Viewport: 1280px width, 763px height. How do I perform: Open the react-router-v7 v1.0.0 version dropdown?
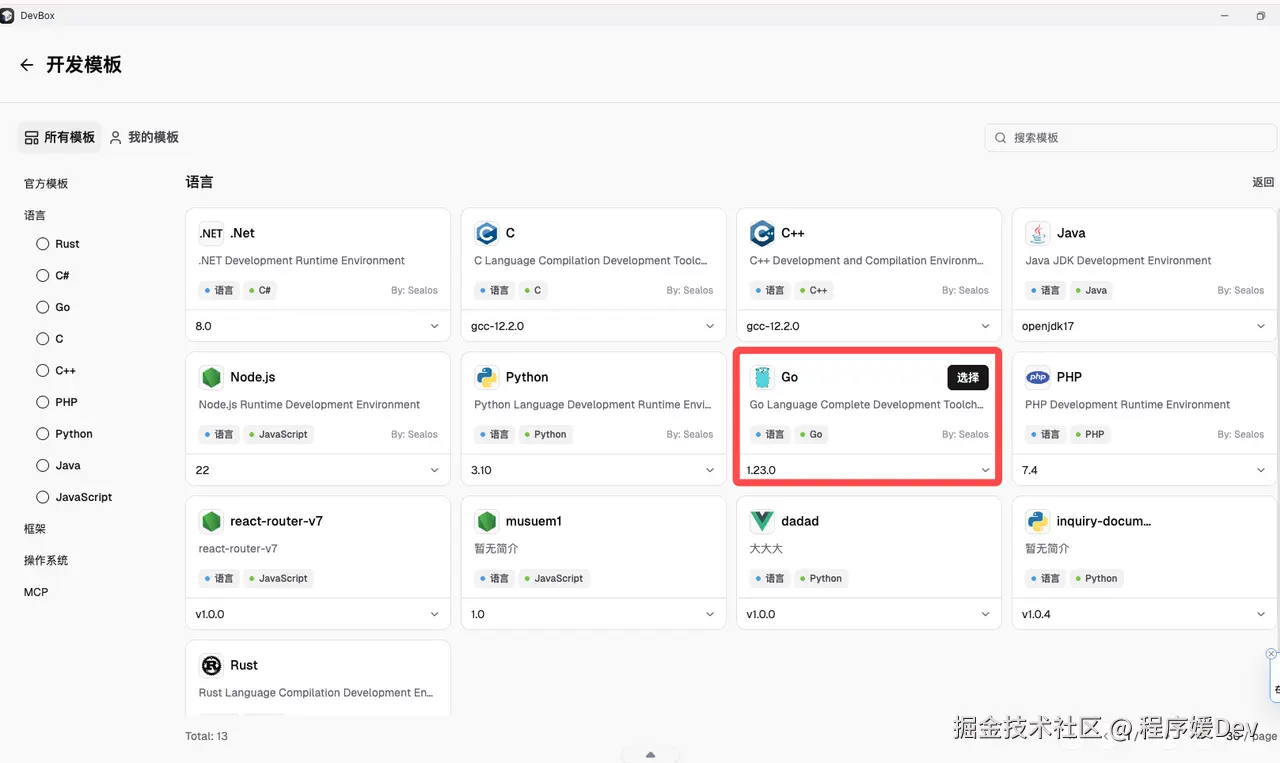pos(318,614)
